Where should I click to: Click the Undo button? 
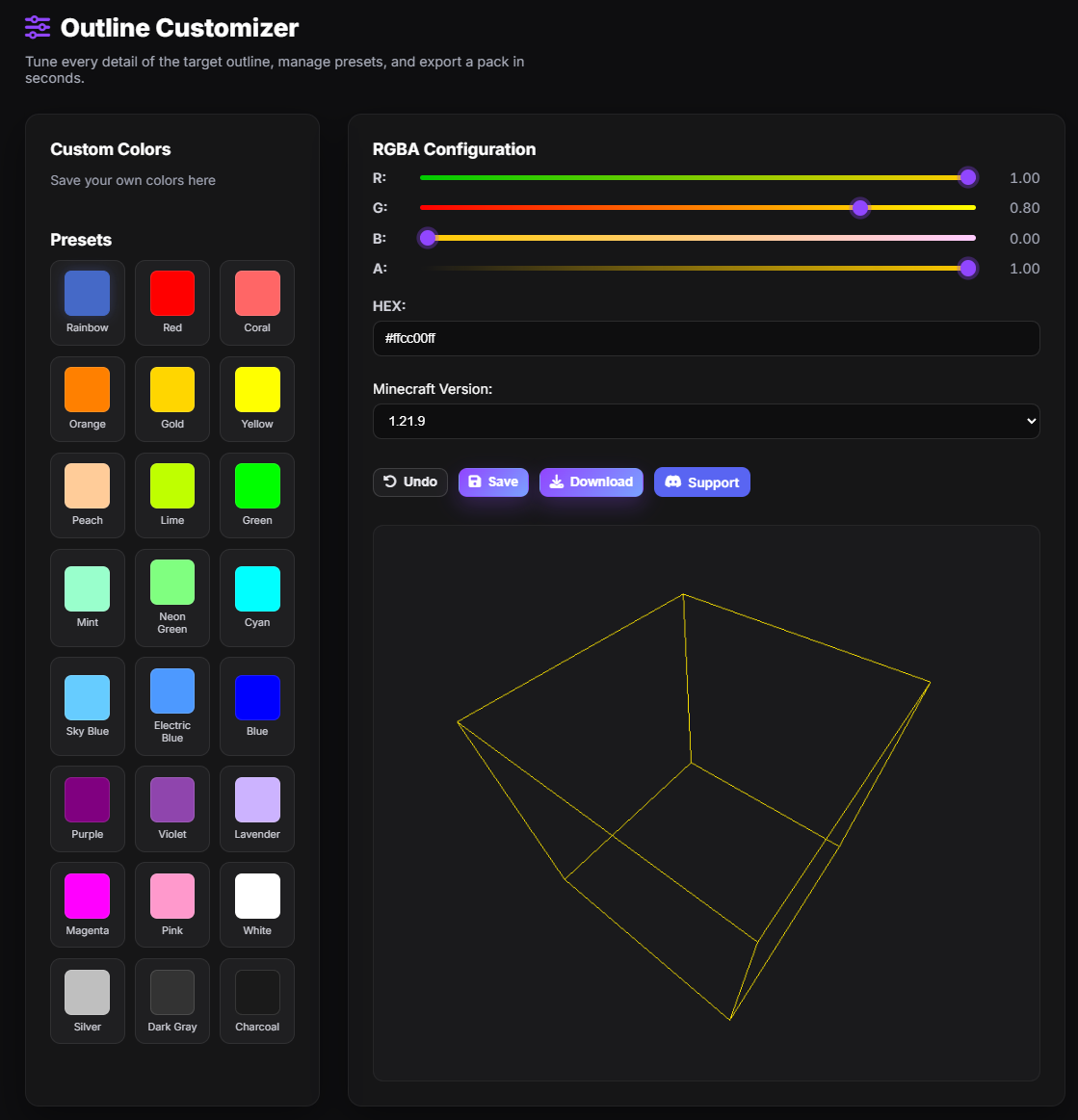[410, 482]
